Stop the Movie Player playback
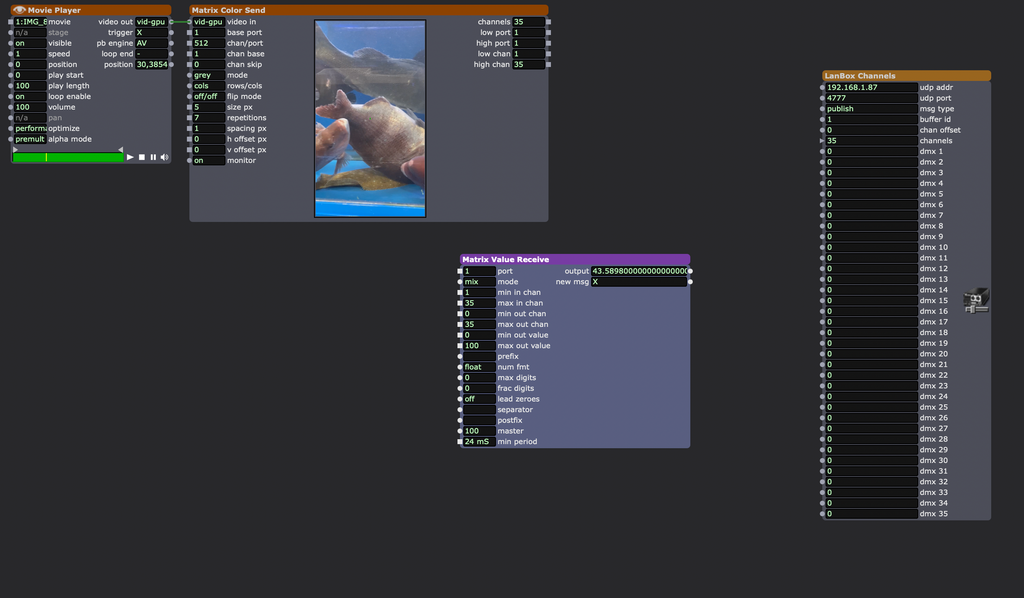 (142, 157)
